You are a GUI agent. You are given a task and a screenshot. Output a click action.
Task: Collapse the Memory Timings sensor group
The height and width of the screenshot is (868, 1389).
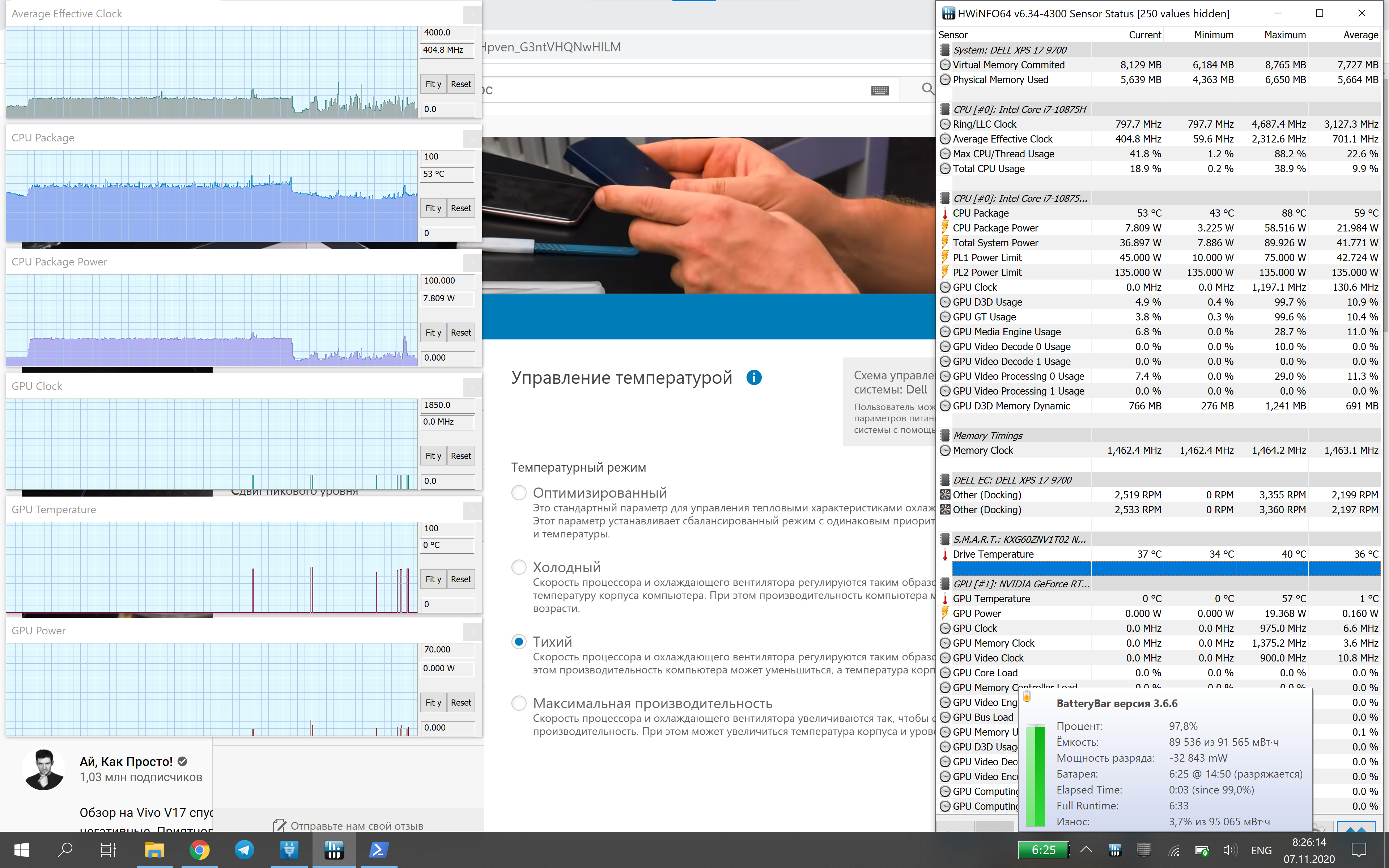945,435
